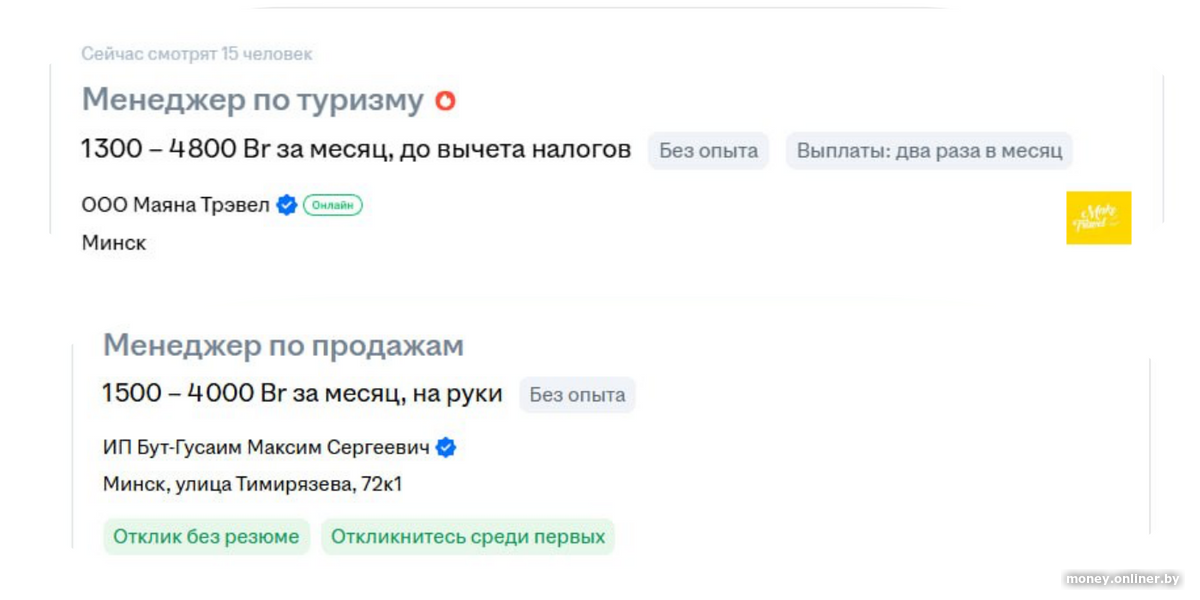Viewport: 1200px width, 600px height.
Task: Open ООО Маяна Трэвел company page
Action: pos(176,205)
